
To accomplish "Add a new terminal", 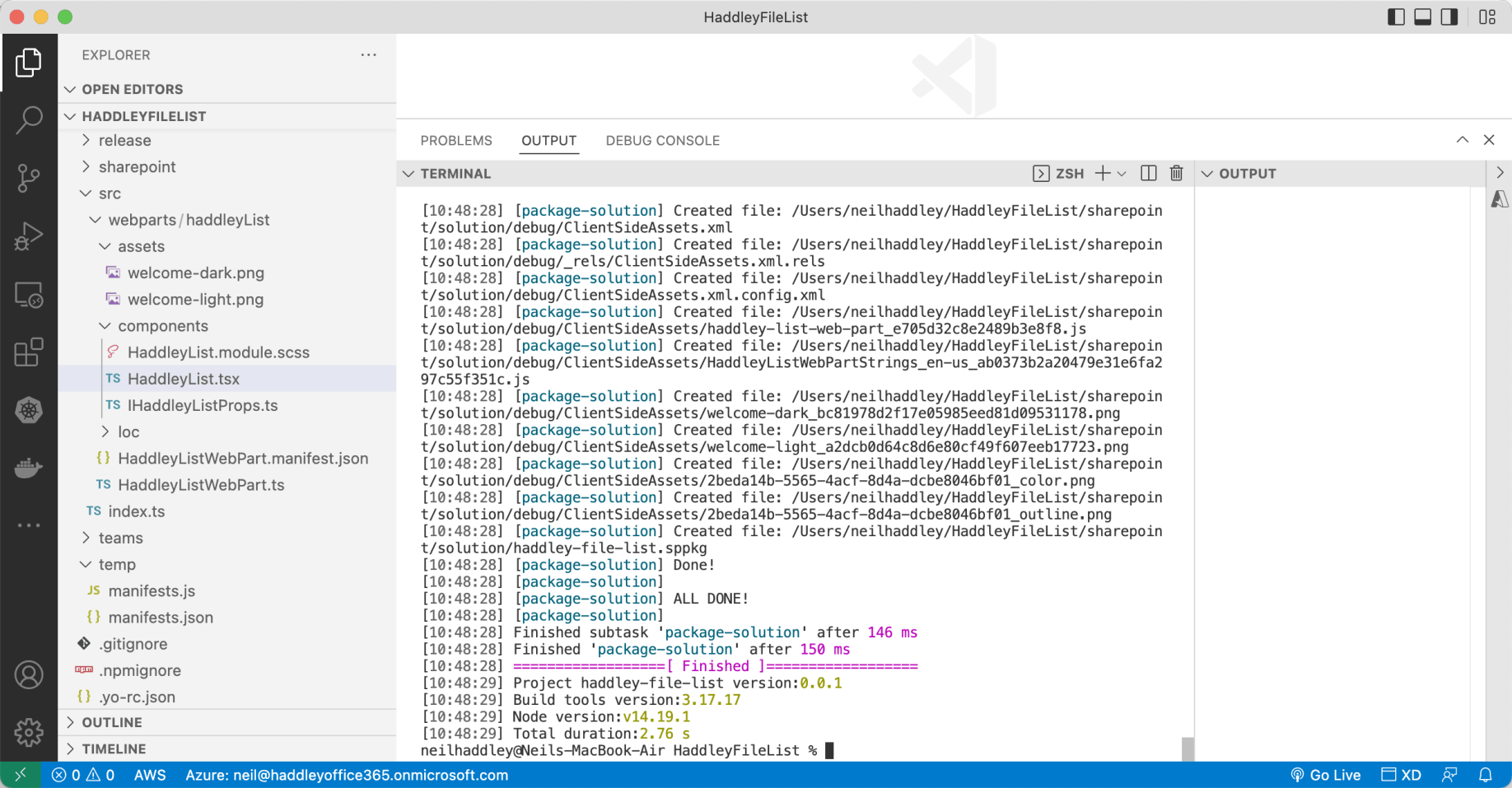I will (1103, 173).
